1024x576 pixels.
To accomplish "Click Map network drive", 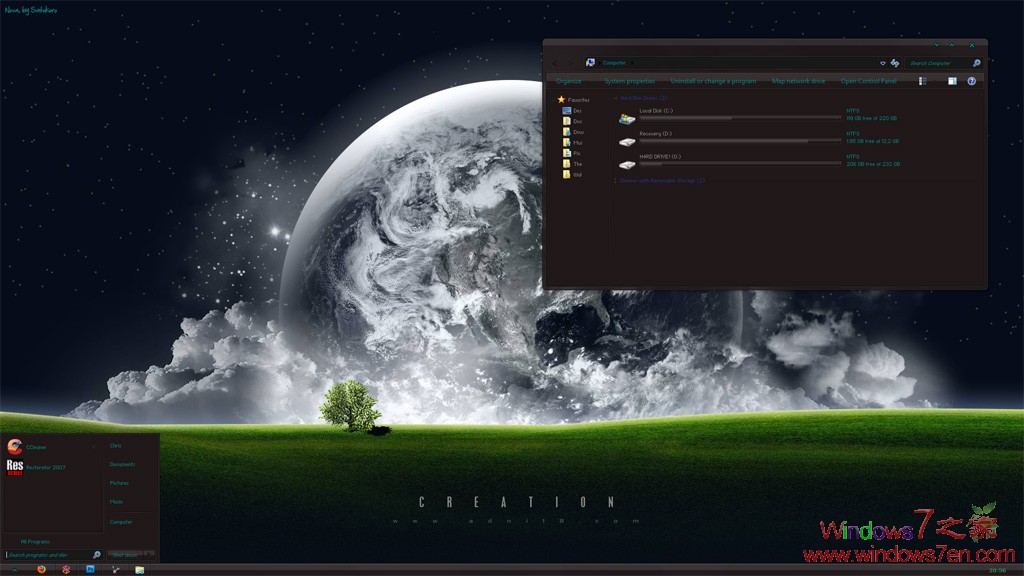I will pos(798,81).
